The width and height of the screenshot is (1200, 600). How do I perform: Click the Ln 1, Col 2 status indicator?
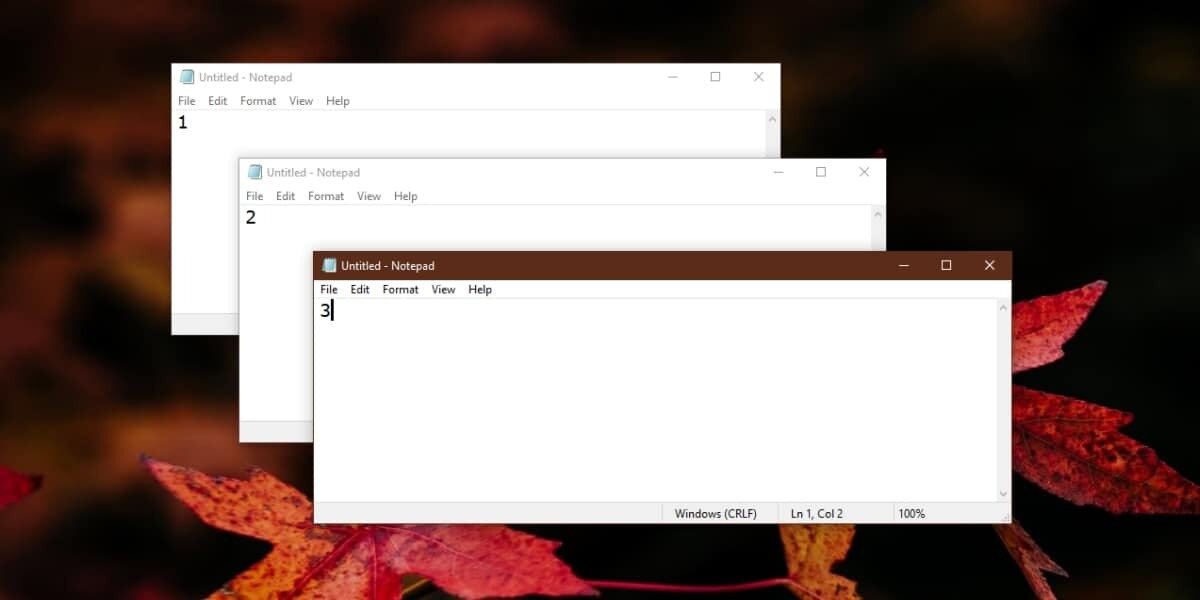pos(817,513)
